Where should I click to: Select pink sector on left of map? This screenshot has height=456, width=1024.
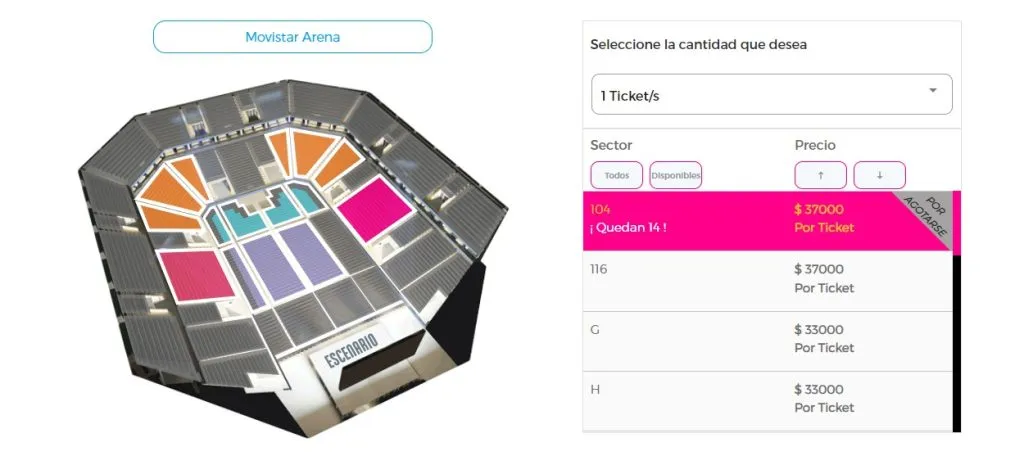pos(194,275)
